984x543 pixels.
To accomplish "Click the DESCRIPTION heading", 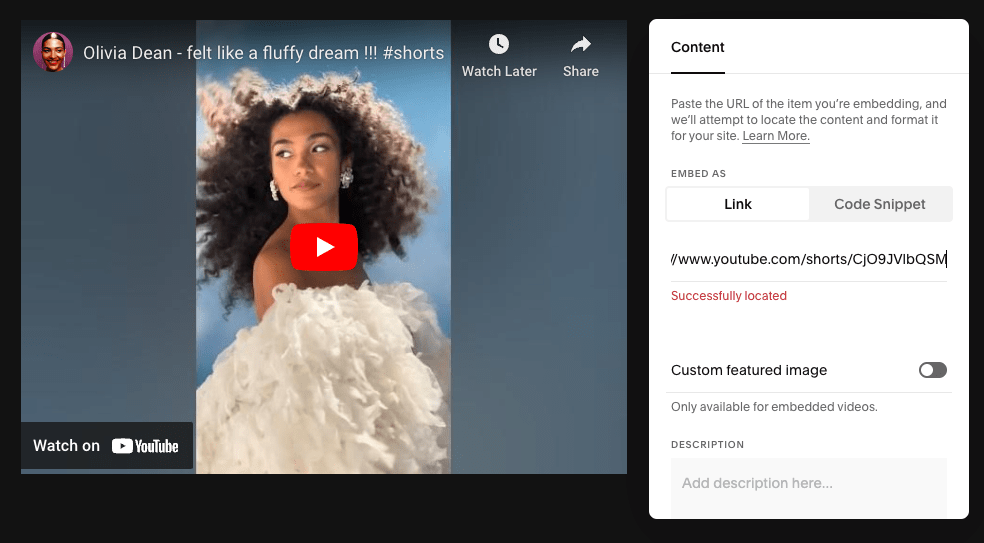I will (x=707, y=444).
